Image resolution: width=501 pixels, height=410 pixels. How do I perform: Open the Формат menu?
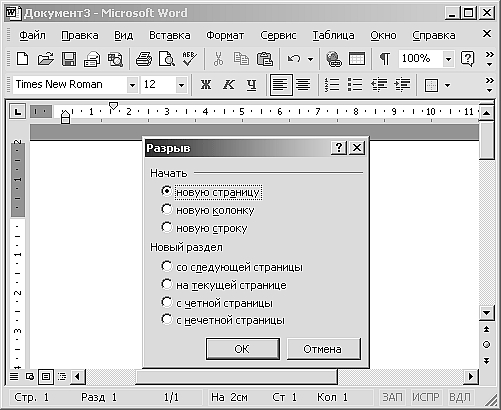coord(225,35)
